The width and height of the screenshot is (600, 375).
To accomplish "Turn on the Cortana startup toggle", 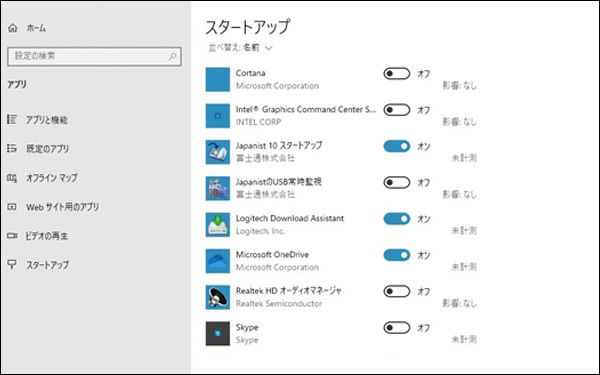I will point(397,73).
